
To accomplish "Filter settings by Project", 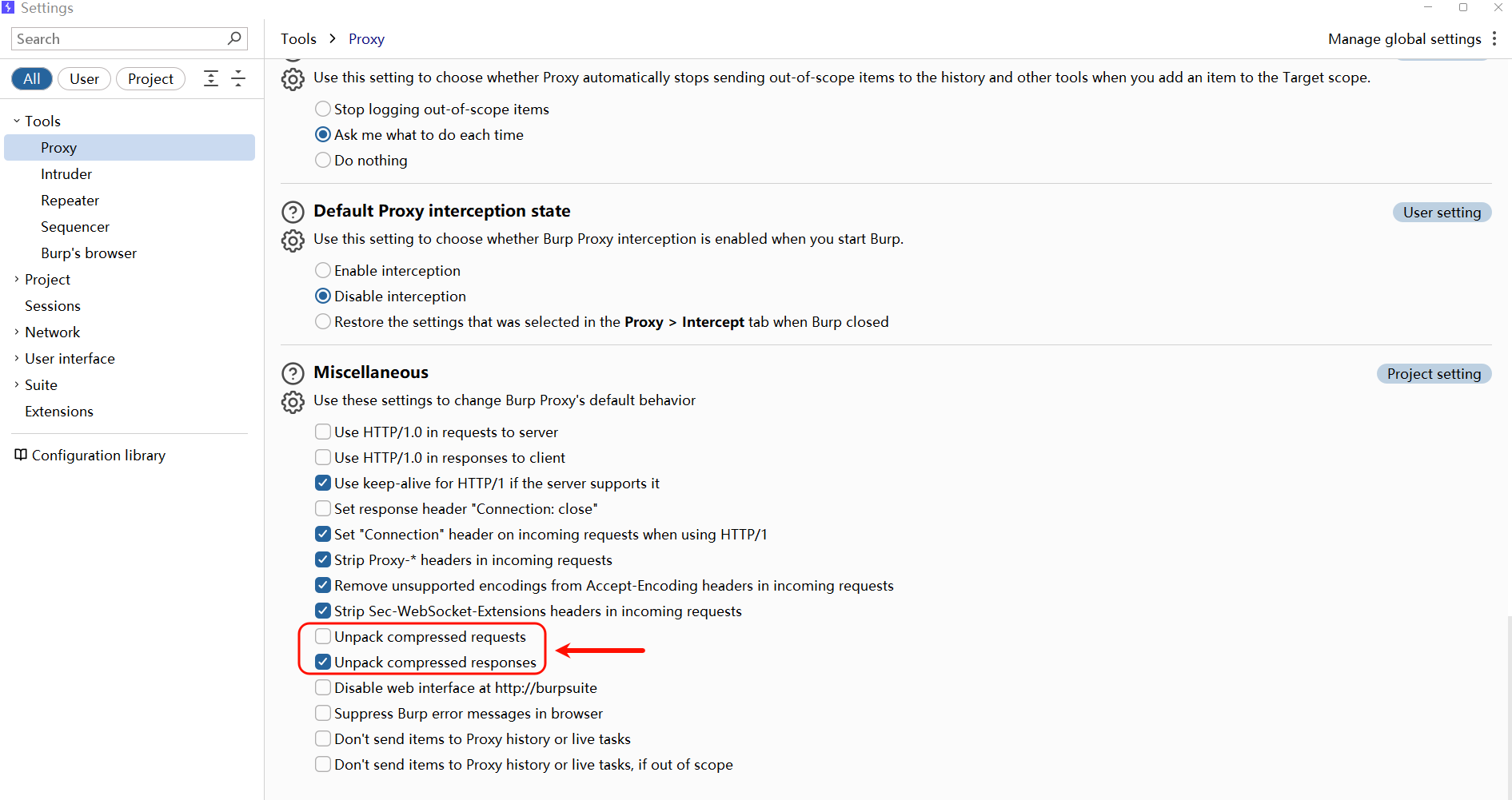I will pos(150,78).
